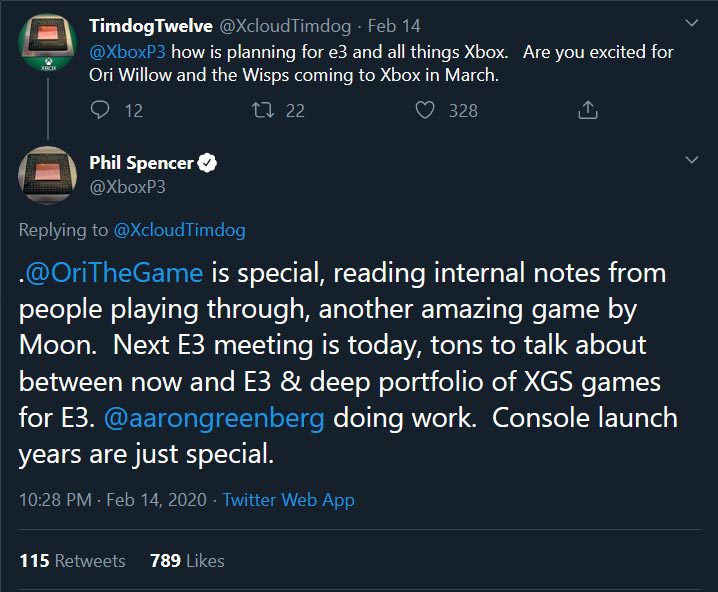Open the @OriTheGame mention link

point(116,273)
